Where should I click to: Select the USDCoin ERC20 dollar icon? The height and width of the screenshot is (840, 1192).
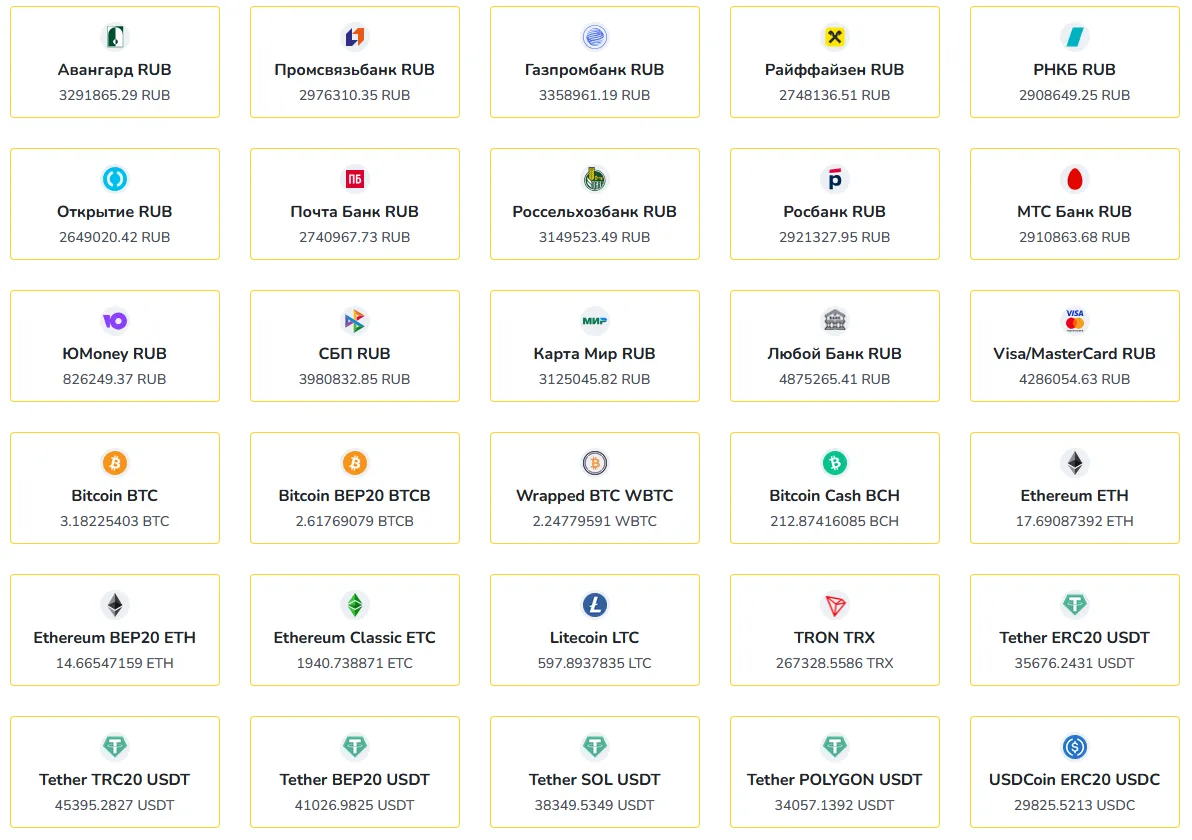pyautogui.click(x=1074, y=746)
